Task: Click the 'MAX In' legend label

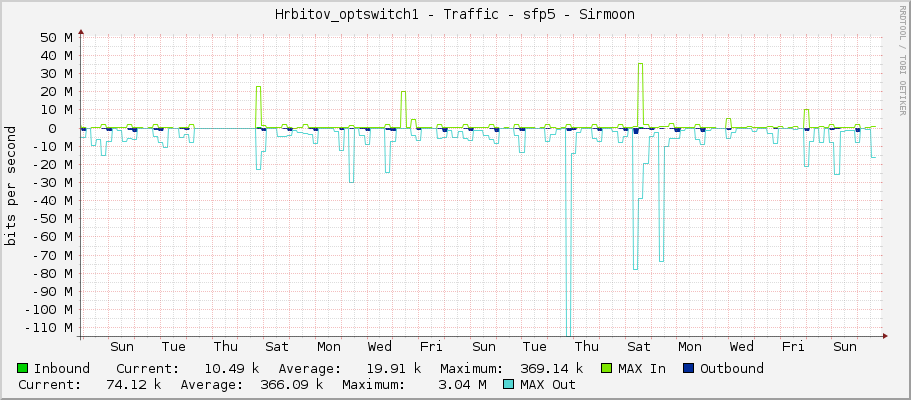Action: point(642,368)
